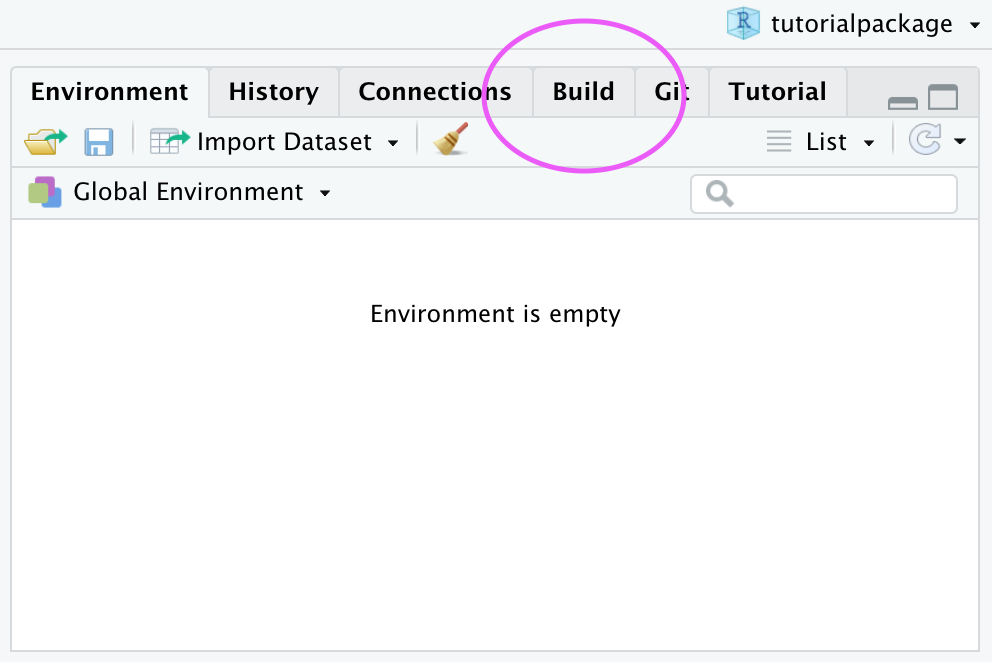The image size is (992, 662).
Task: Click the tutorialpackage R project cube icon
Action: point(743,24)
